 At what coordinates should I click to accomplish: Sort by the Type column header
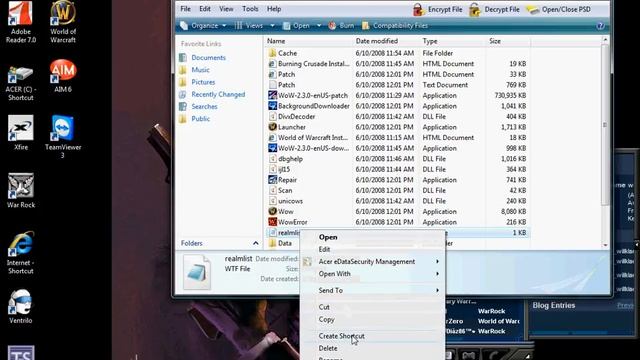pos(453,41)
